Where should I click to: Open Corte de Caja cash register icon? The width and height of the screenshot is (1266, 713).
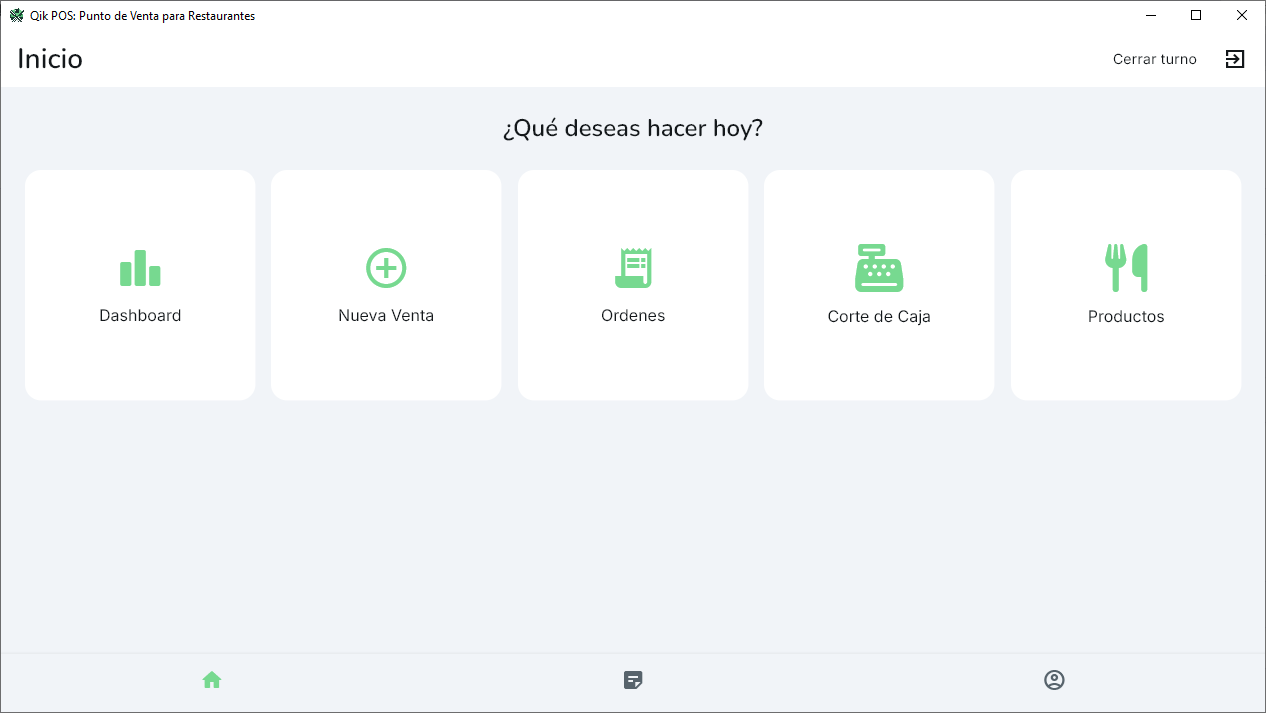pos(879,267)
